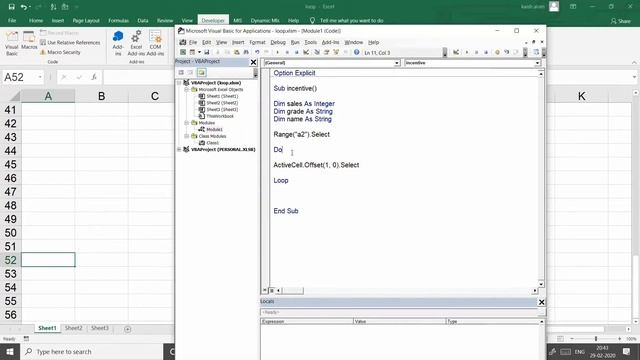Open Object Browser icon in VBA toolbar
This screenshot has height=360, width=640.
point(336,52)
